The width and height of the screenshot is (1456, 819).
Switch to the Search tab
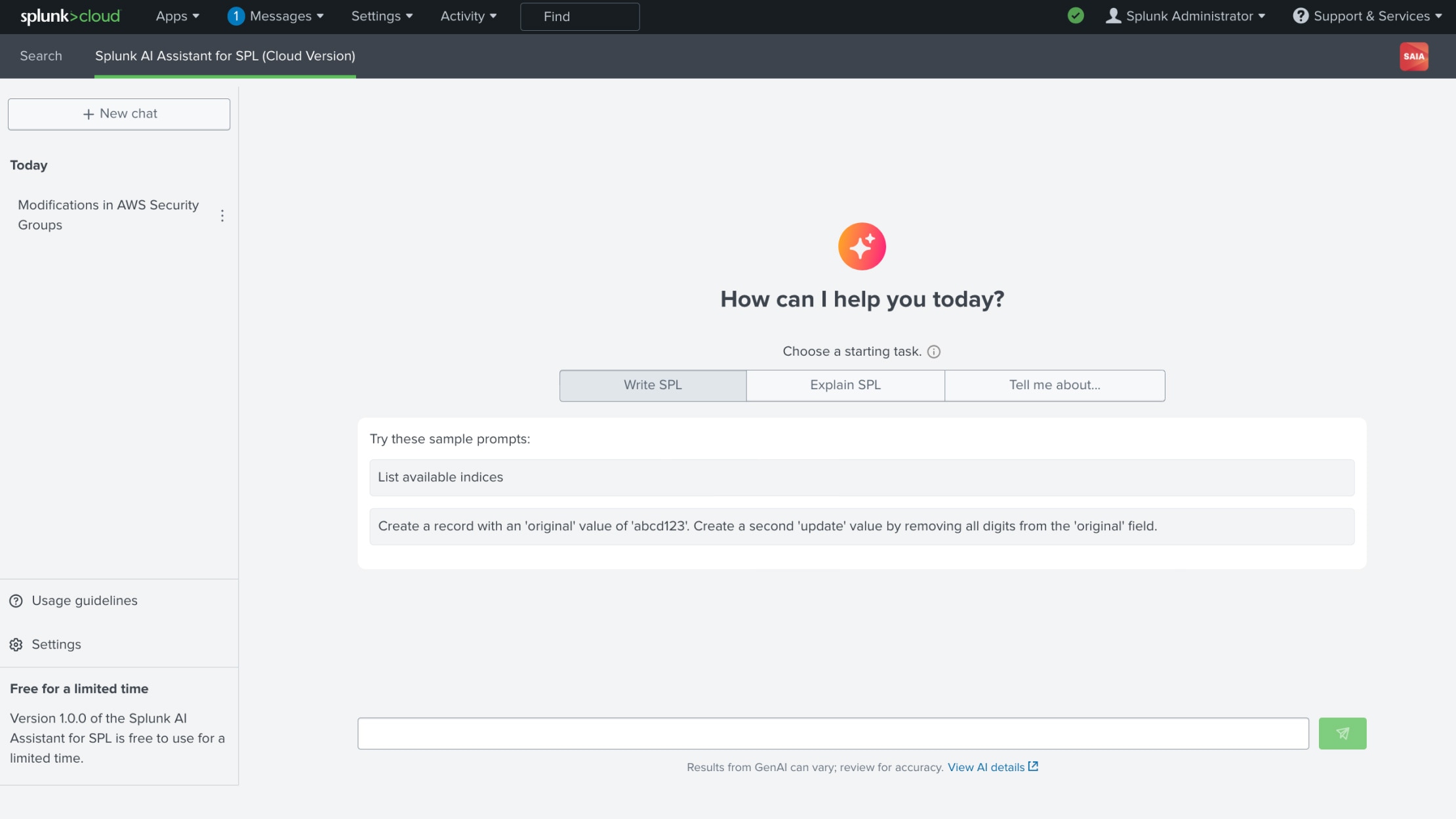click(41, 56)
